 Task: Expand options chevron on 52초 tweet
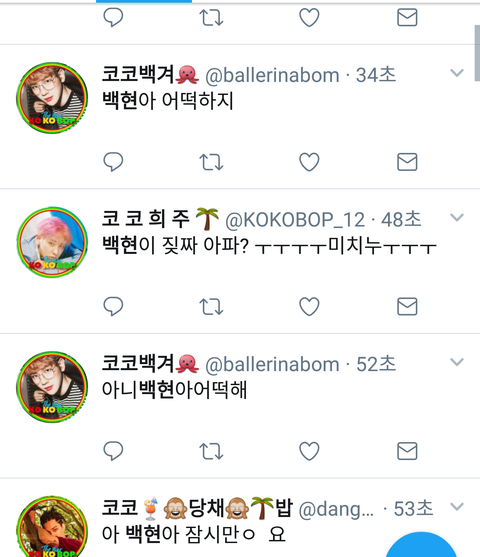tap(457, 362)
